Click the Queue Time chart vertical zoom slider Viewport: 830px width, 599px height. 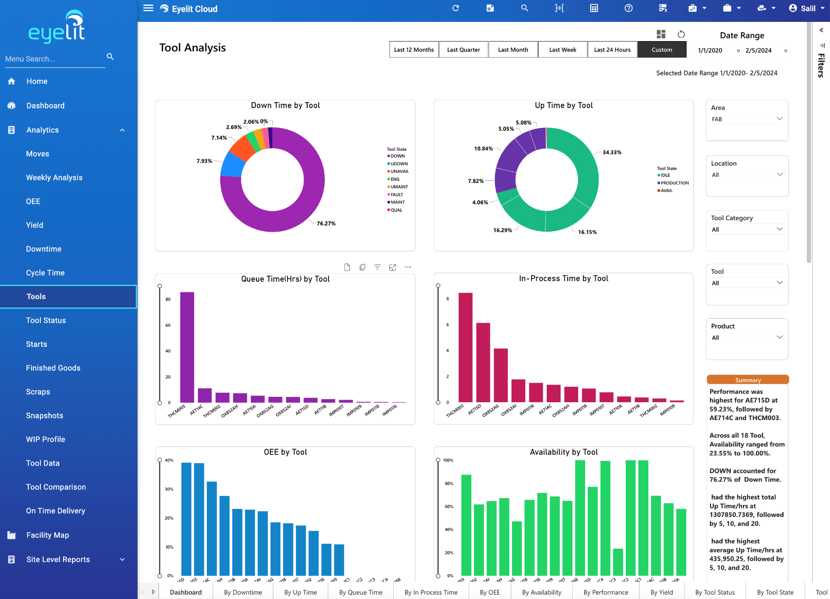[160, 344]
